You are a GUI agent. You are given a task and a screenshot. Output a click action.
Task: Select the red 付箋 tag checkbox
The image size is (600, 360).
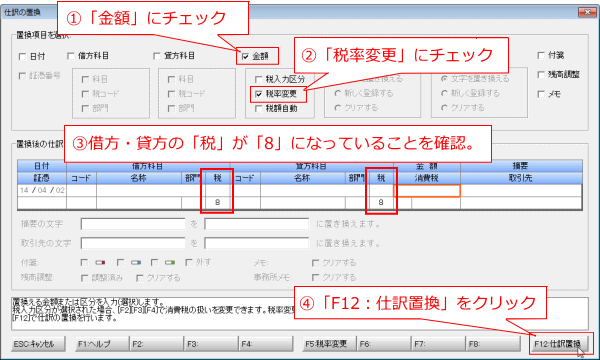[x=85, y=263]
